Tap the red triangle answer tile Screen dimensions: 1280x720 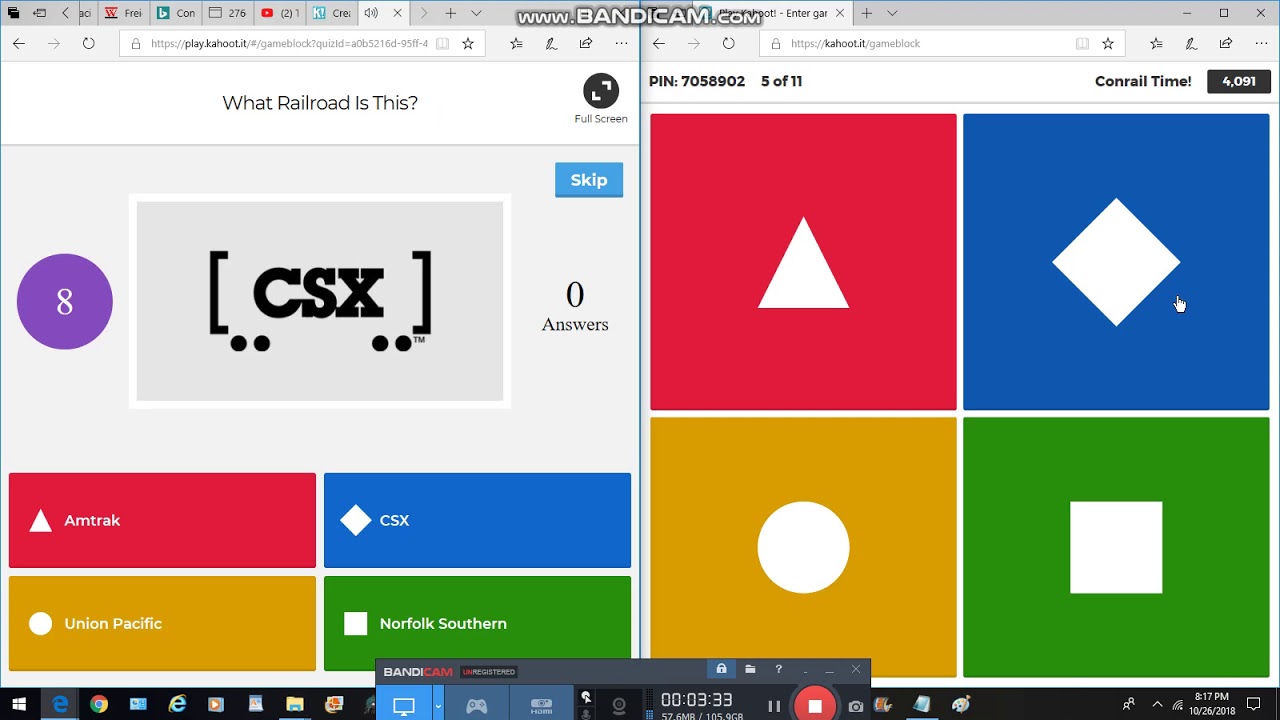point(803,262)
